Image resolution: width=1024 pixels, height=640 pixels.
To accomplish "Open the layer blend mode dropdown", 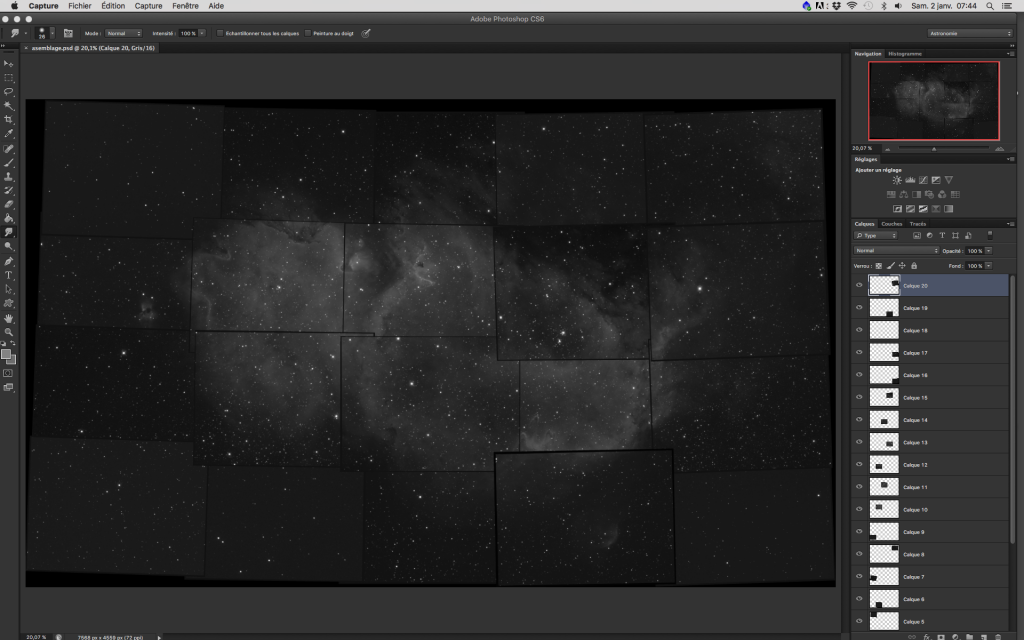I will (896, 251).
